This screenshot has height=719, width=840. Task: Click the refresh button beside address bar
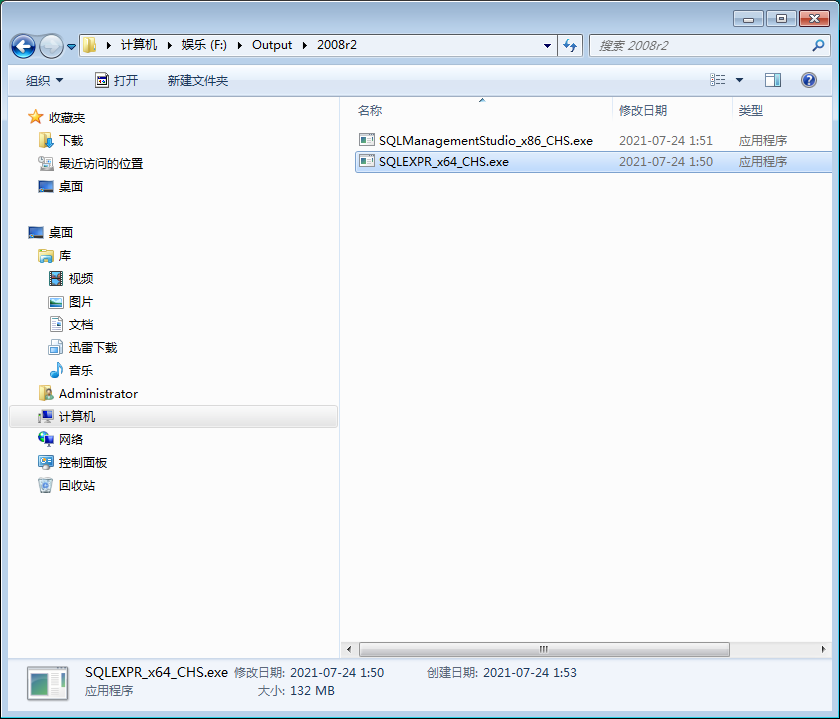point(571,45)
